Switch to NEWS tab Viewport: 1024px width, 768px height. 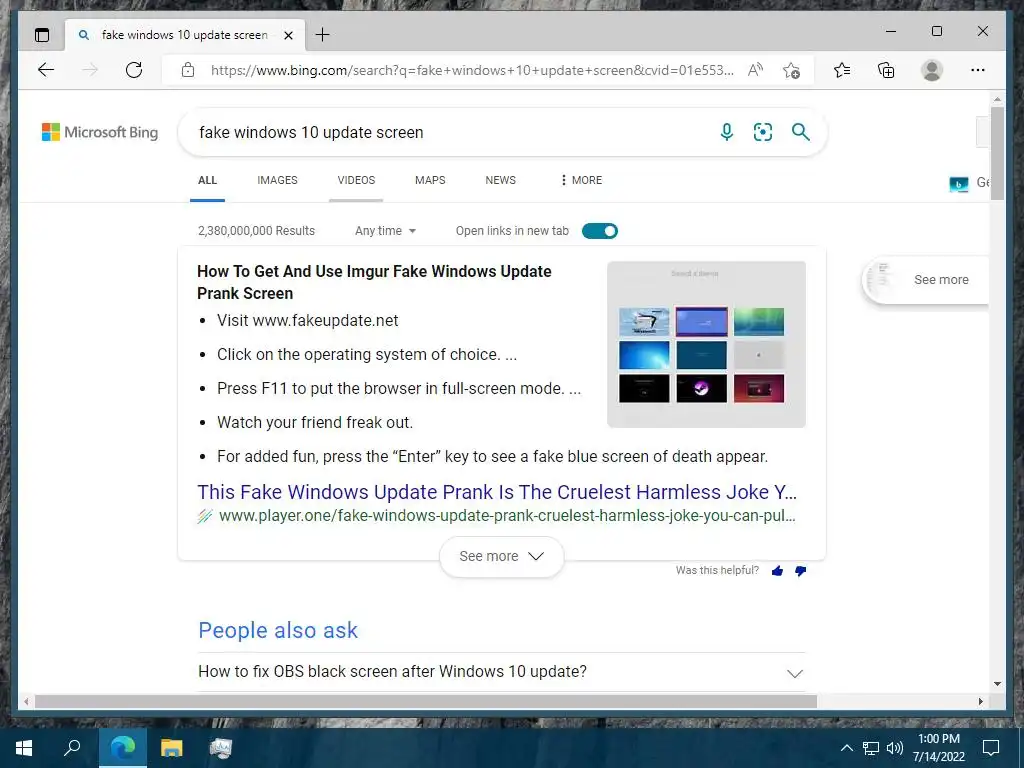click(x=500, y=180)
